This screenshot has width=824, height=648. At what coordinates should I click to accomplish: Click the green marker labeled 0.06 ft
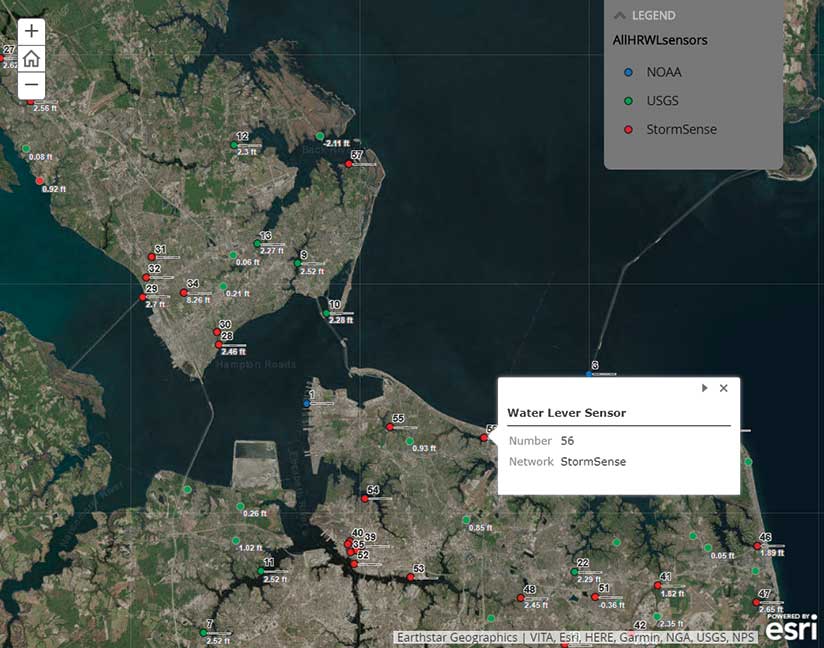[233, 255]
